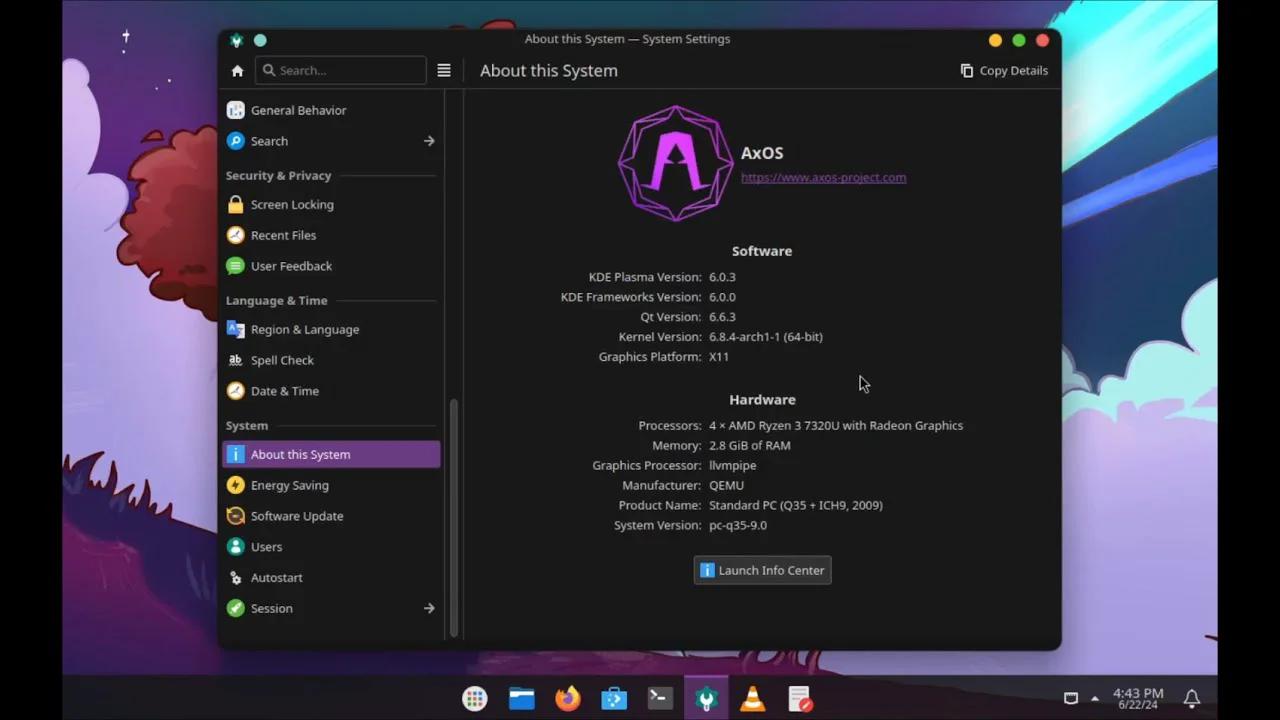1280x720 pixels.
Task: Click inside the Search field
Action: point(340,70)
